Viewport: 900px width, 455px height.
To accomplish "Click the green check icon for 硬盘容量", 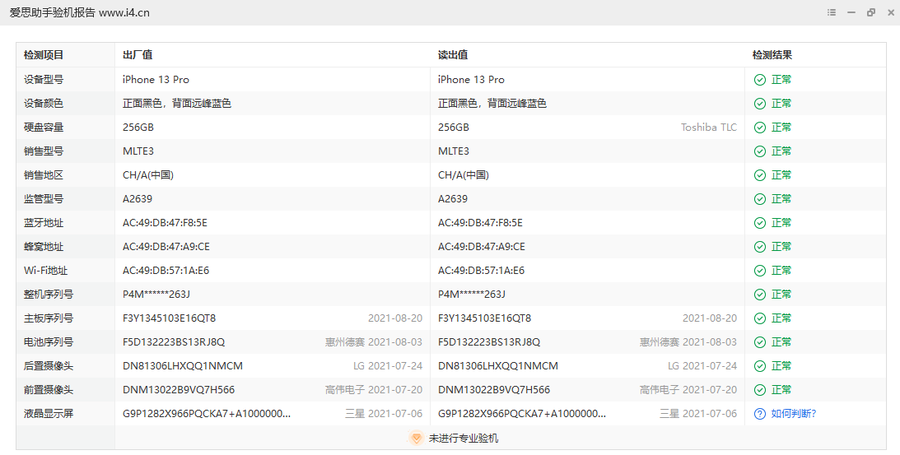I will 760,127.
